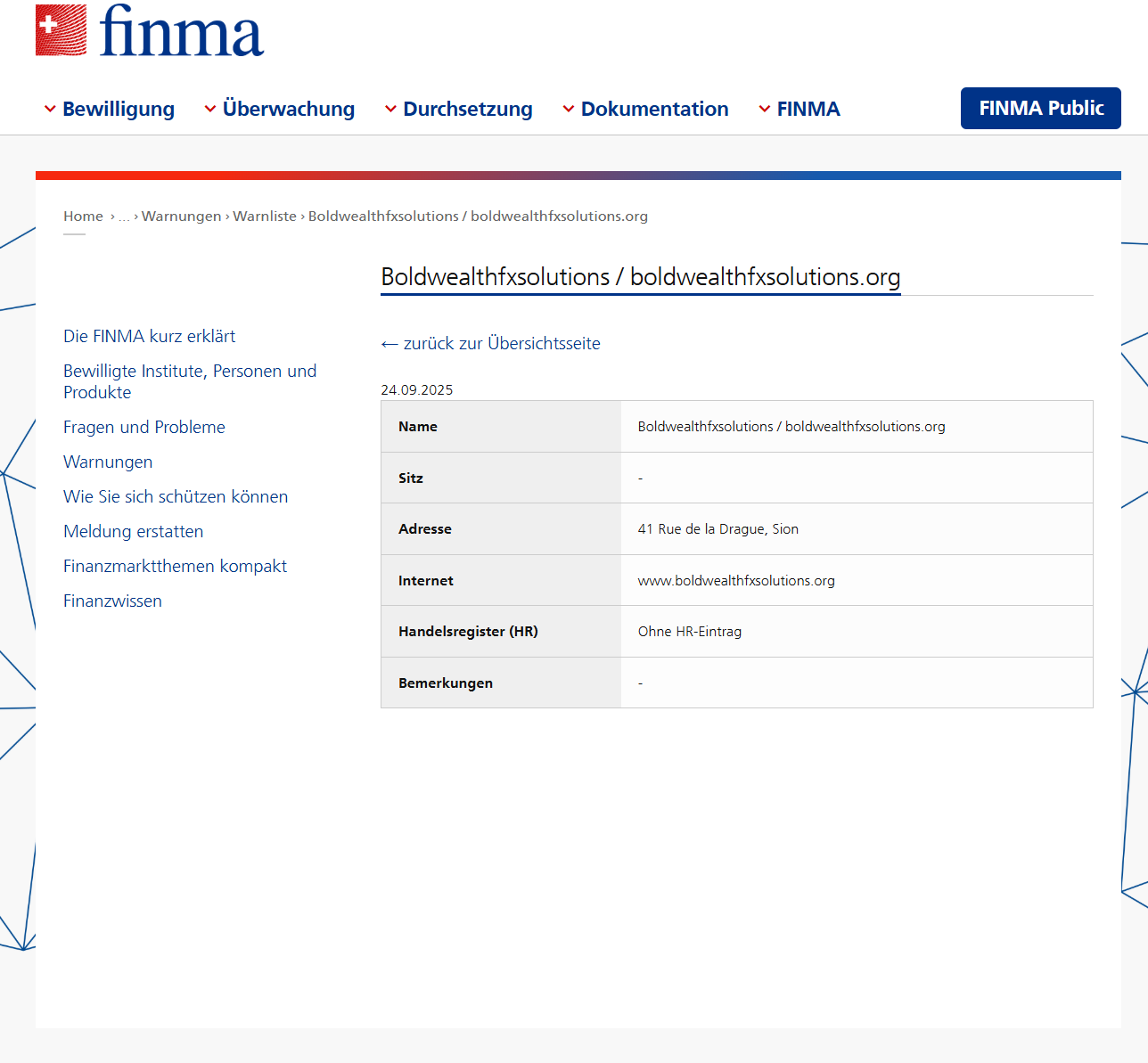This screenshot has width=1148, height=1063.
Task: Click 'www.boldwealthfxsolutions.org' text
Action: (736, 581)
